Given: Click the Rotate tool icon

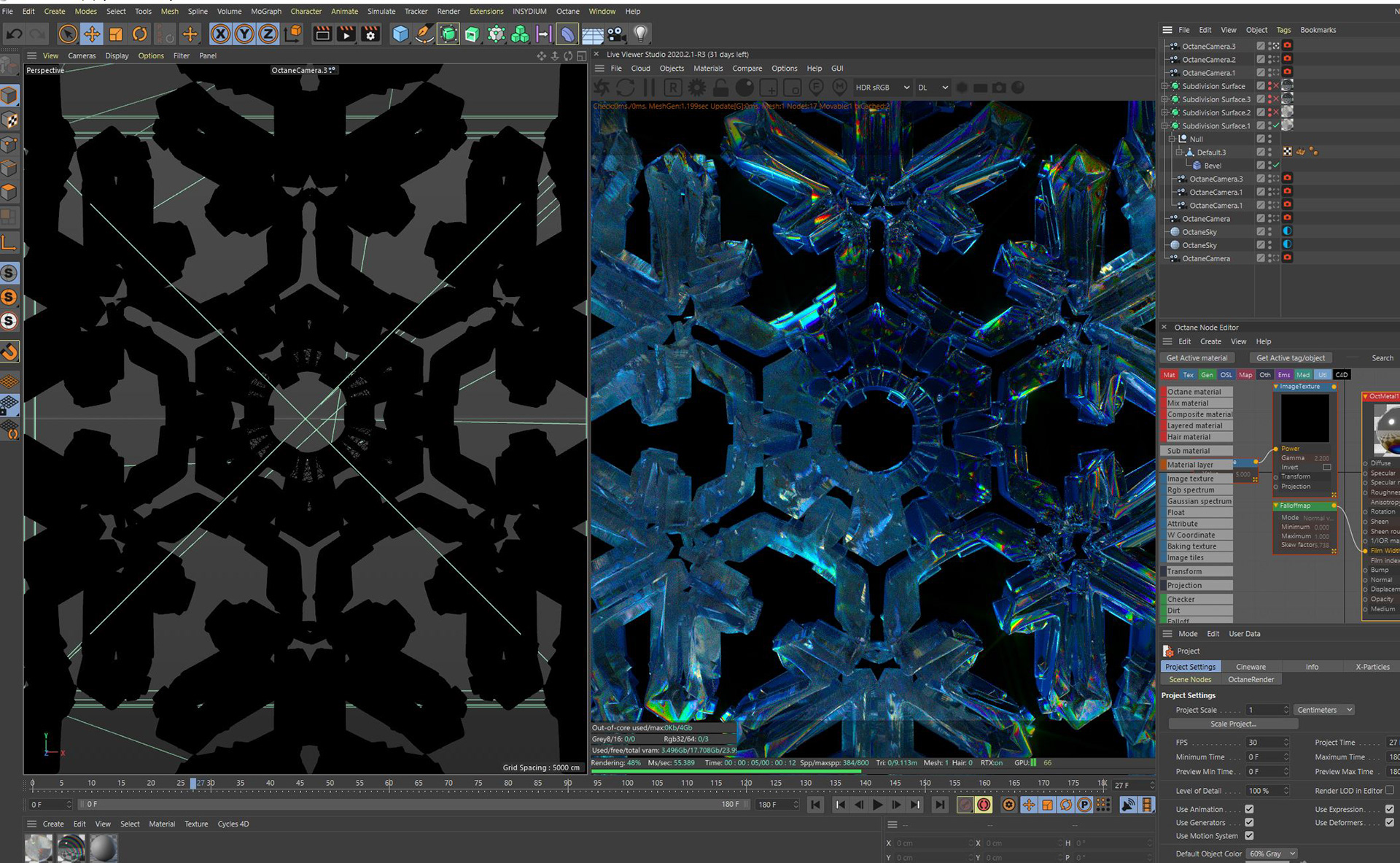Looking at the screenshot, I should (x=140, y=34).
